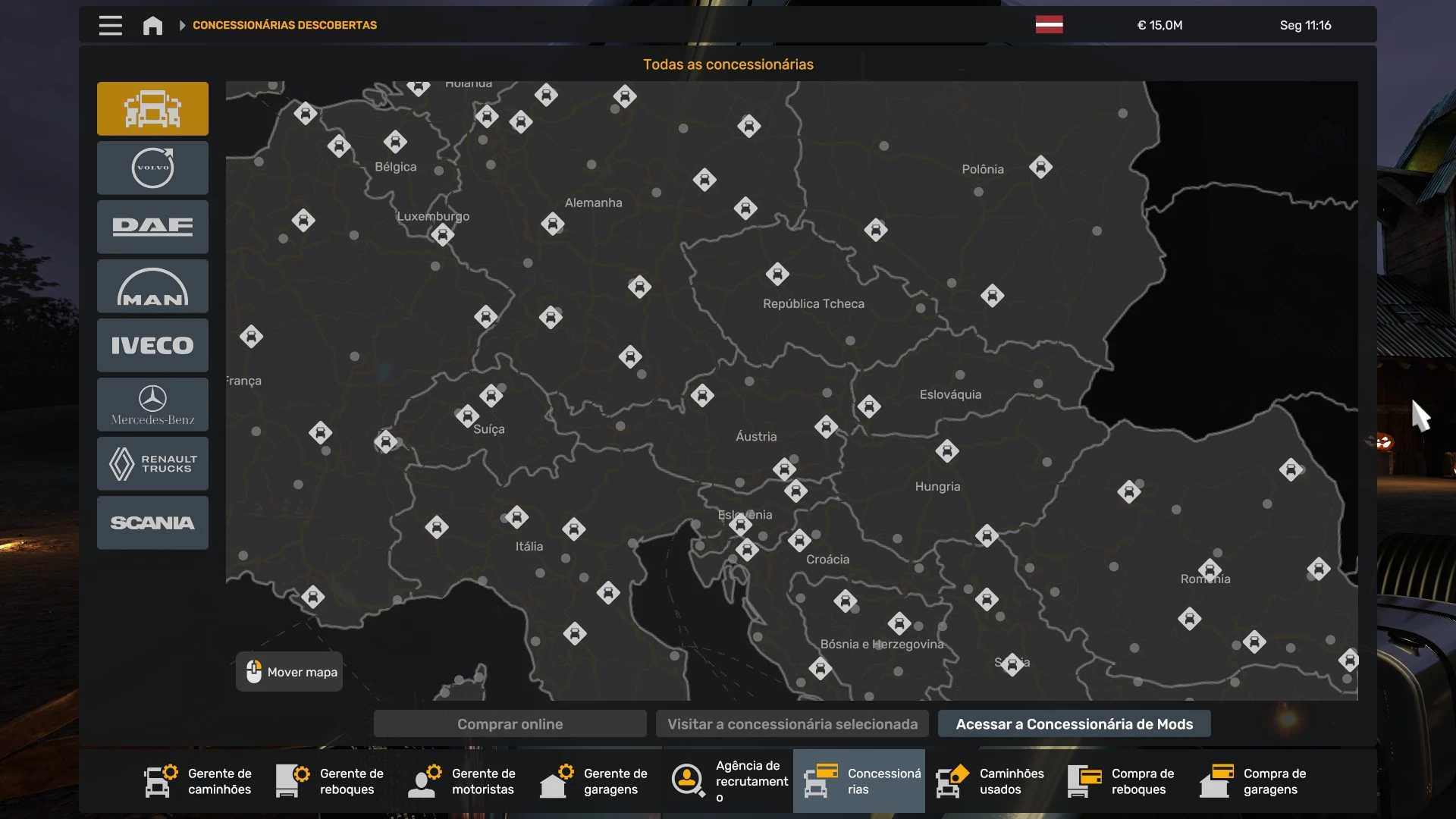Click the dealer marker near Polônia label
This screenshot has height=819, width=1456.
[x=1040, y=167]
